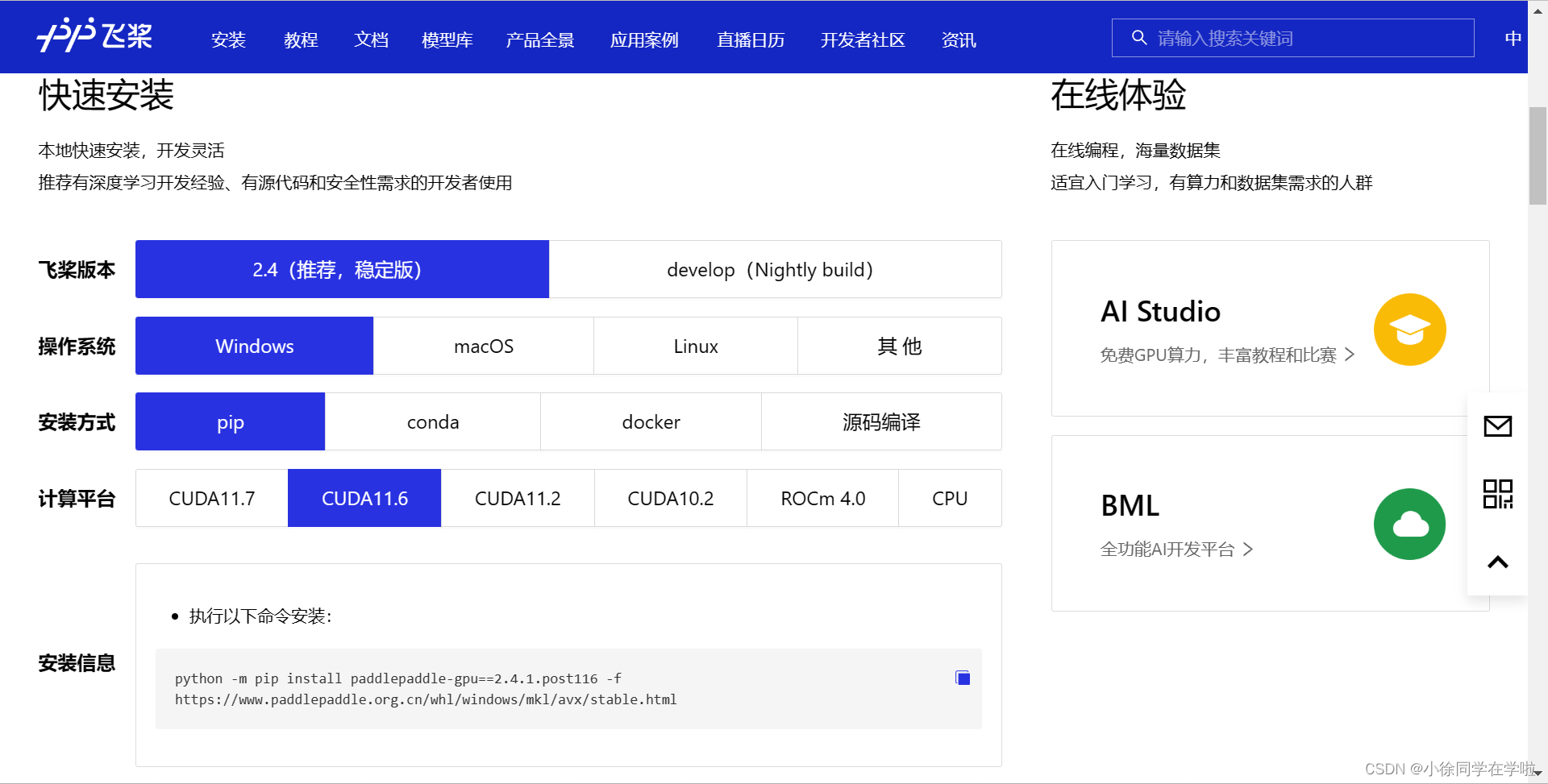This screenshot has height=784, width=1548.
Task: Select macOS operating system
Action: click(x=484, y=346)
